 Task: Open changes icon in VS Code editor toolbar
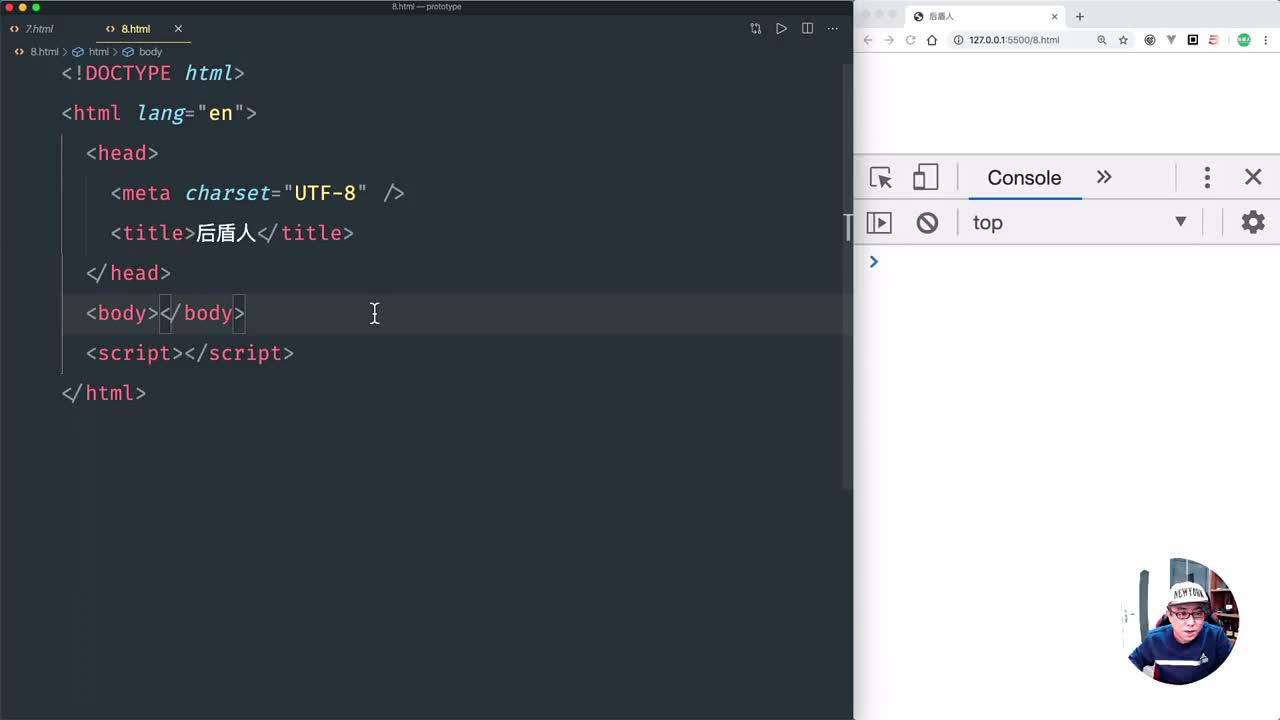click(755, 29)
